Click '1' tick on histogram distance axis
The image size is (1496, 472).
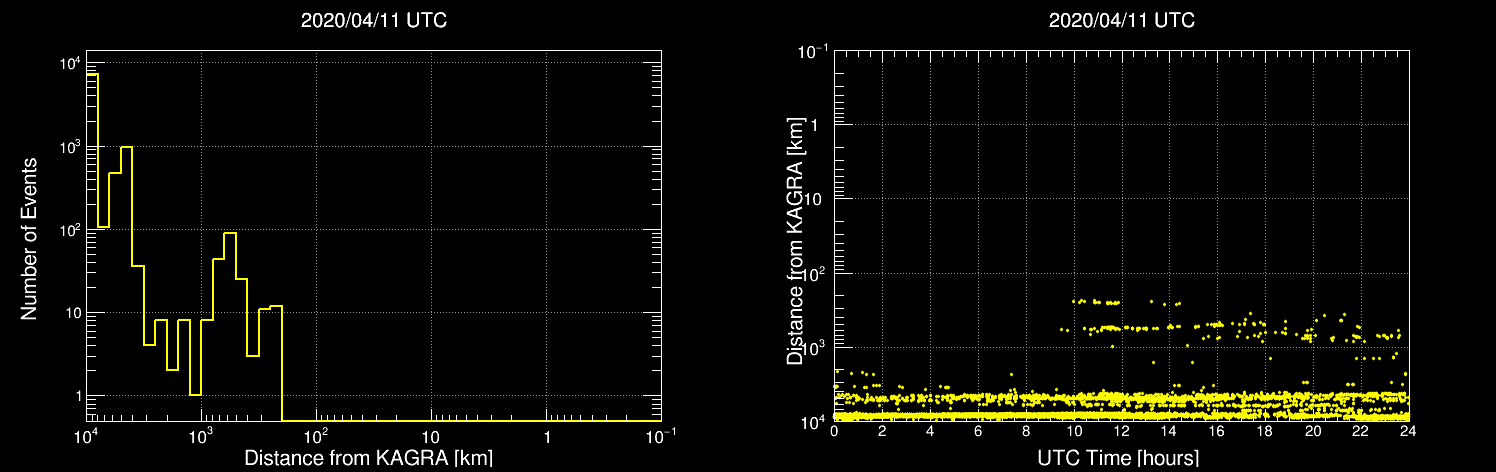(546, 438)
